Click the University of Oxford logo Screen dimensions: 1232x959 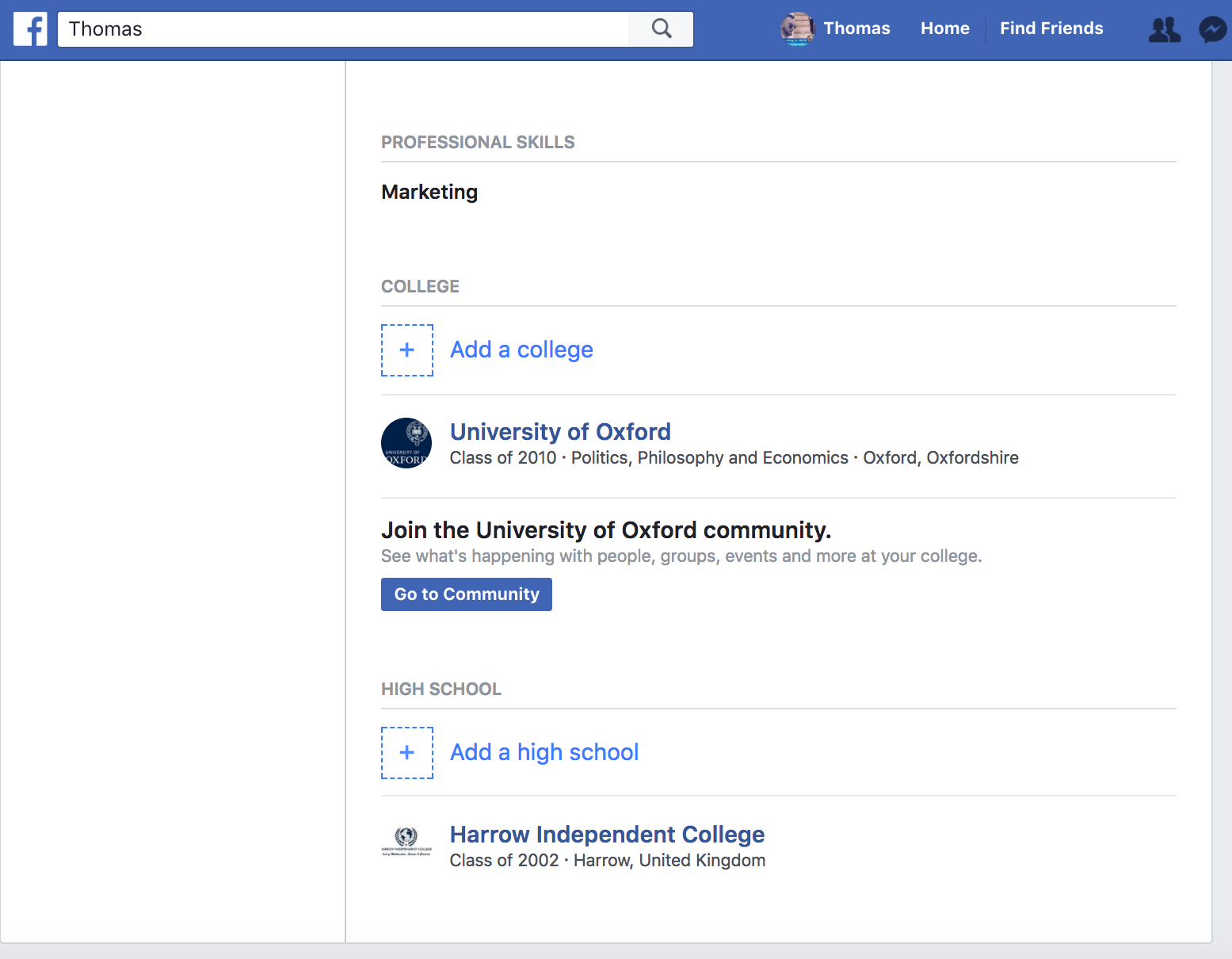click(406, 443)
